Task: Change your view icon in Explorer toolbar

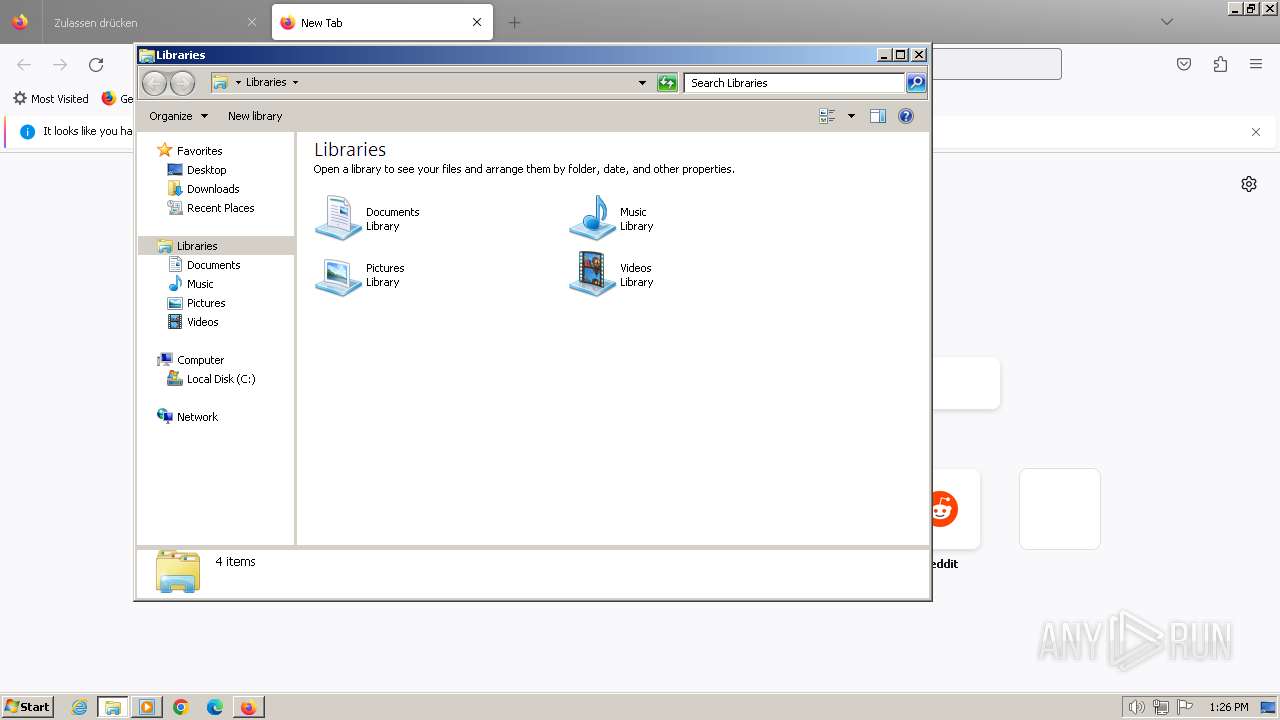Action: [x=827, y=116]
